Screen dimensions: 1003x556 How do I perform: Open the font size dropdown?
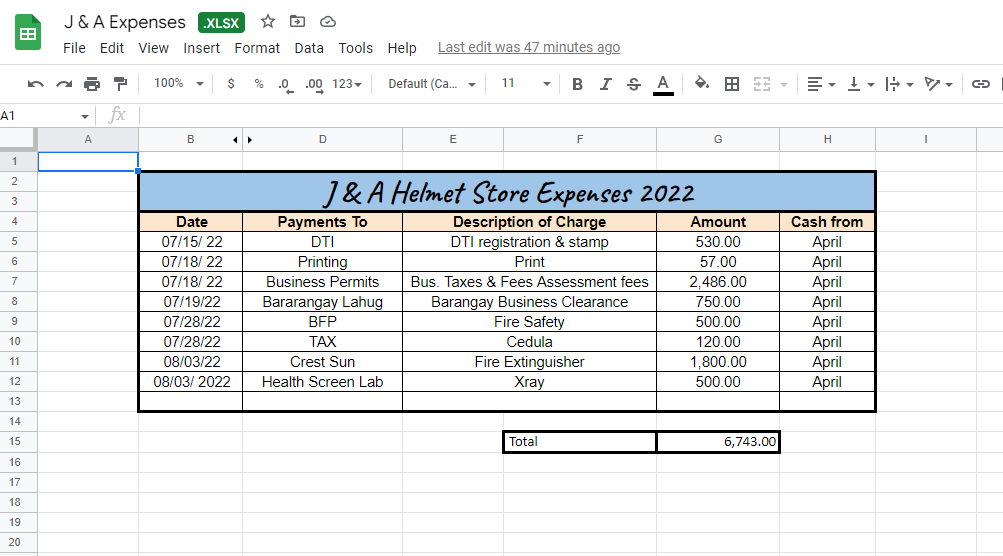point(526,84)
